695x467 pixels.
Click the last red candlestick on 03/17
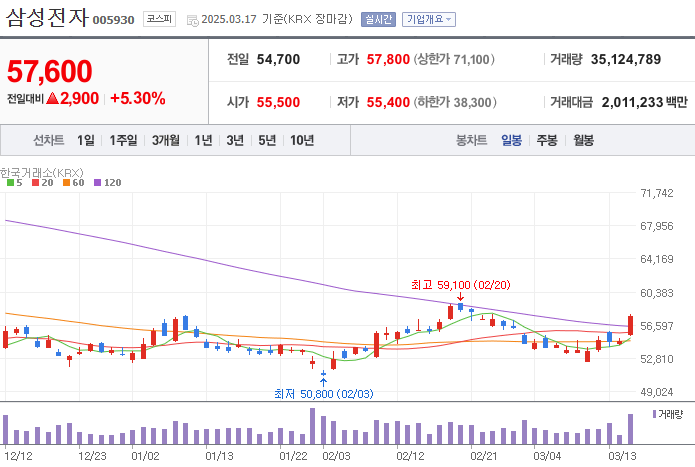[x=630, y=325]
